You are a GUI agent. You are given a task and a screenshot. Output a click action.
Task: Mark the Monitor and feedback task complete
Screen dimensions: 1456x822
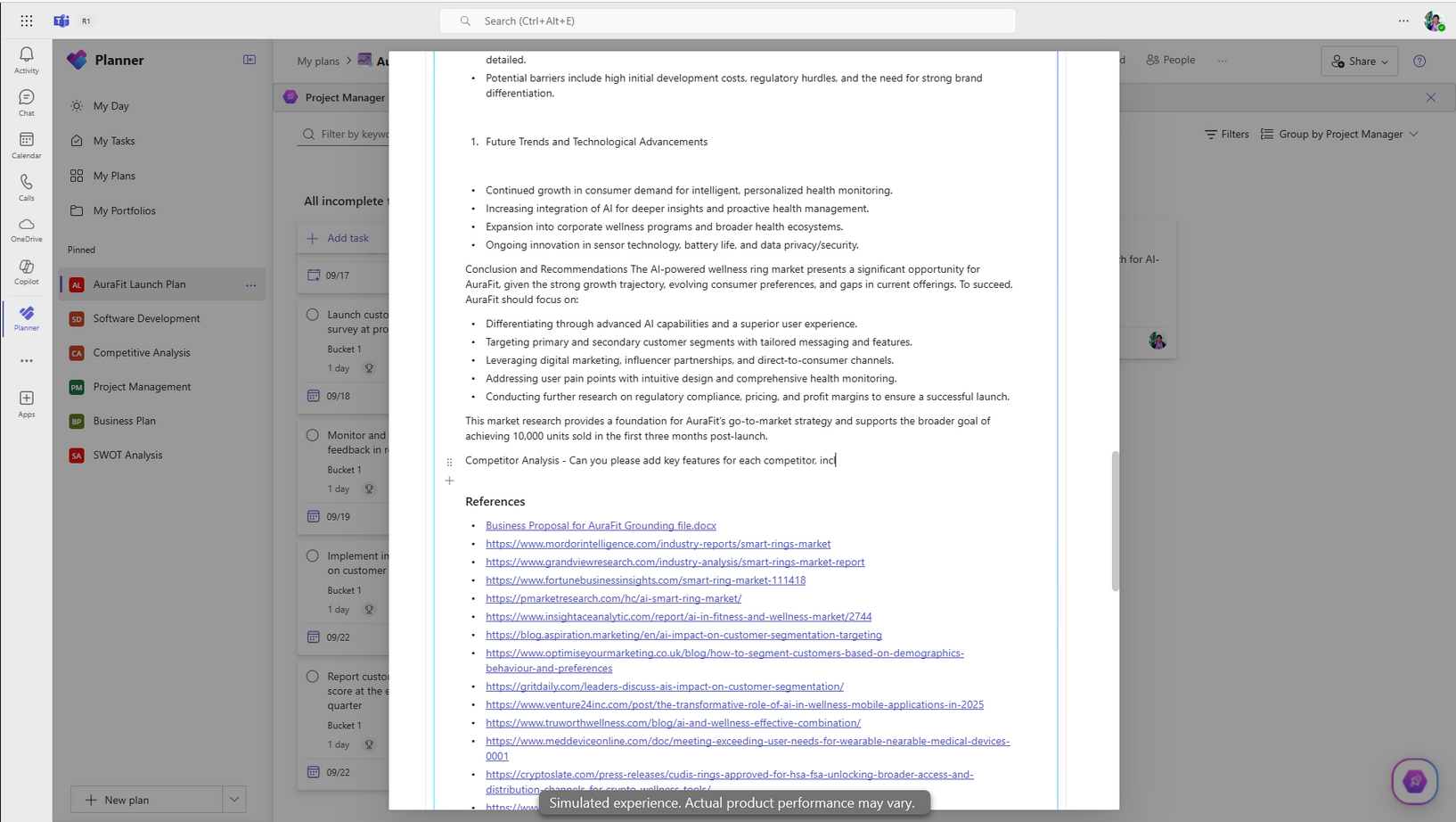(x=313, y=436)
